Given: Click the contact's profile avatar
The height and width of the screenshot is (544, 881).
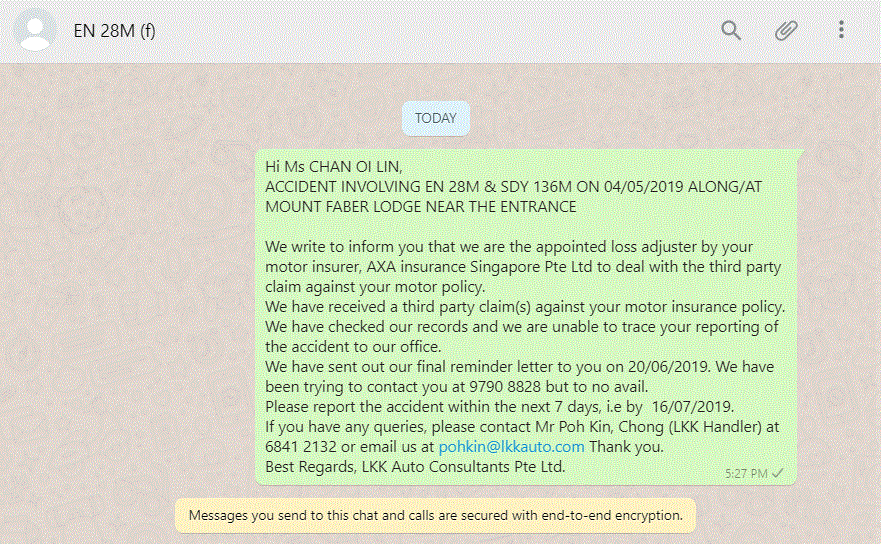Looking at the screenshot, I should coord(37,31).
